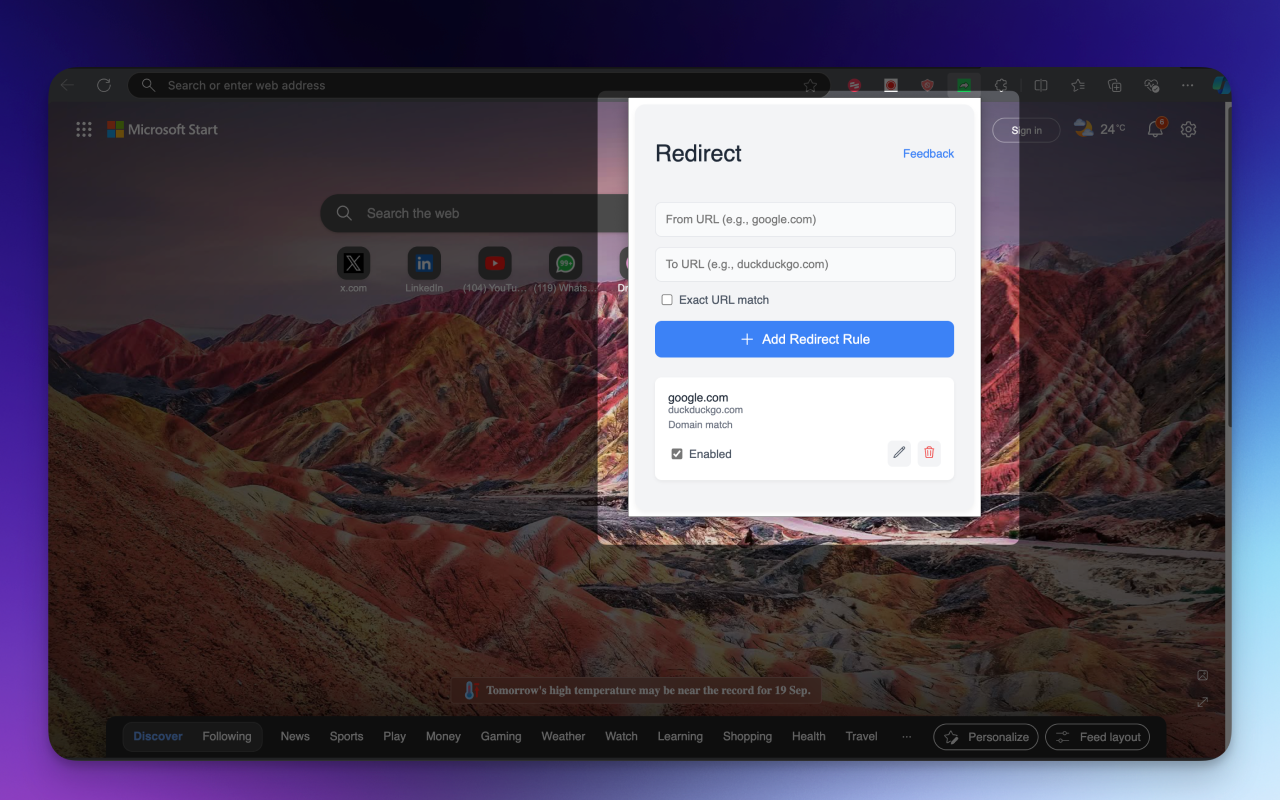1280x800 pixels.
Task: Open the feed options ellipsis next to Travel
Action: tap(907, 737)
